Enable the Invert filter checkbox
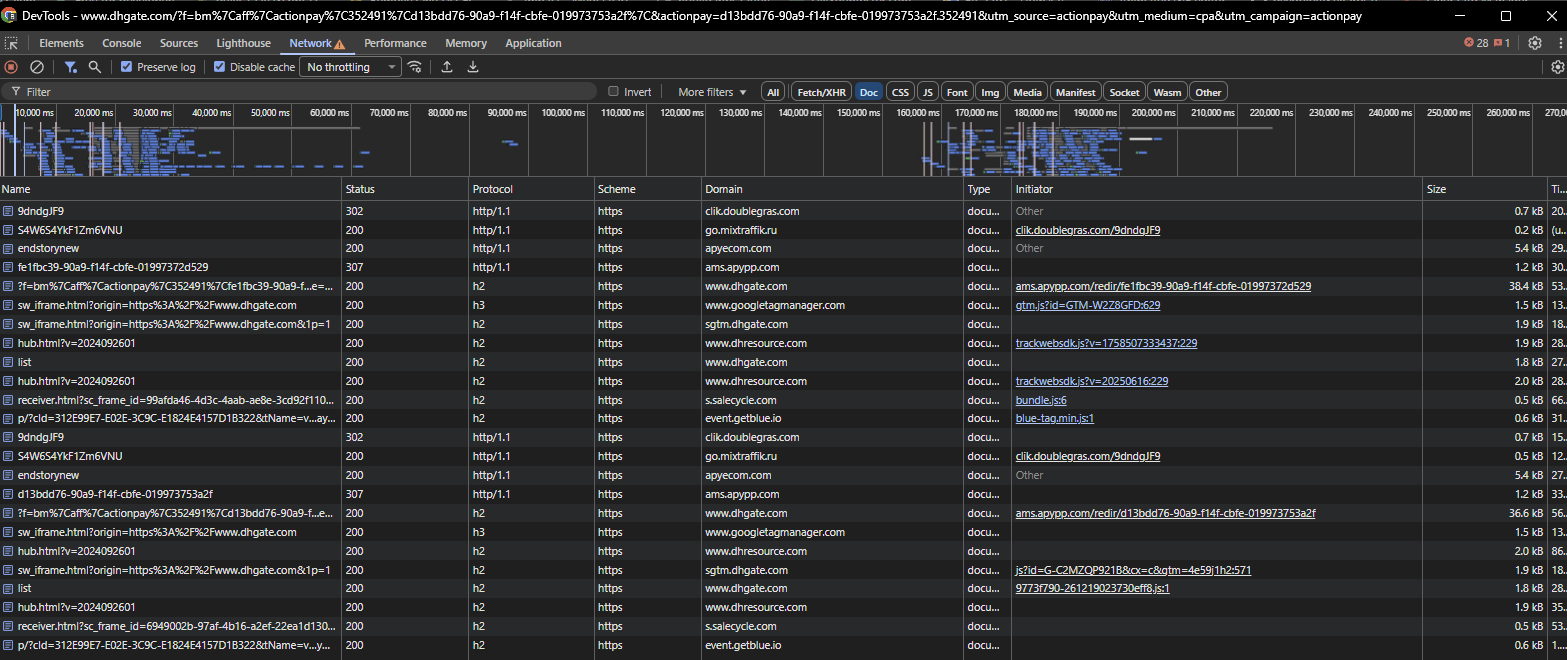Viewport: 1567px width, 660px height. (x=614, y=92)
